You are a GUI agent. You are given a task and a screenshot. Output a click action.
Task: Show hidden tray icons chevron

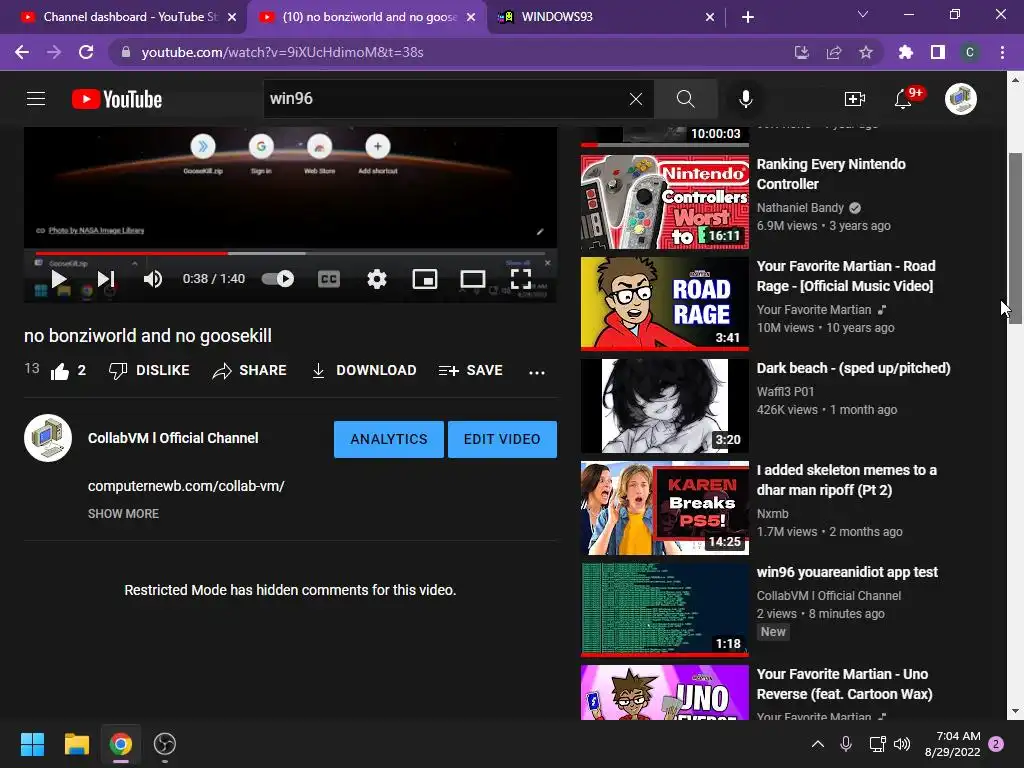pyautogui.click(x=818, y=744)
